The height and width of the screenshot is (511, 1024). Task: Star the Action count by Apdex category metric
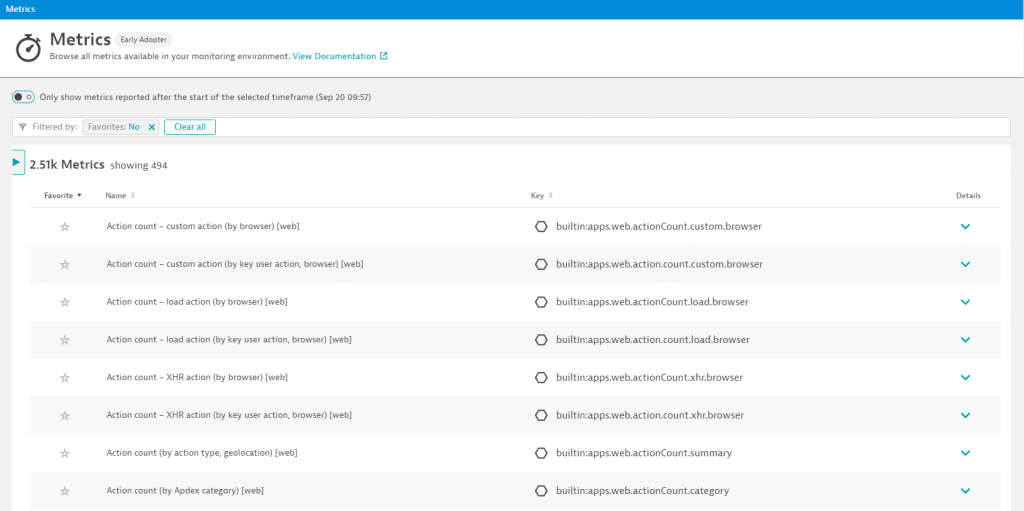click(65, 491)
